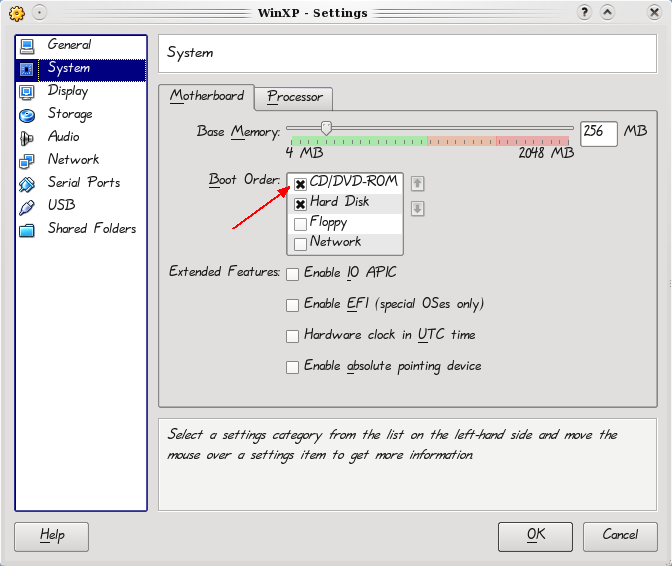672x566 pixels.
Task: Select System in the settings list
Action: click(81, 69)
